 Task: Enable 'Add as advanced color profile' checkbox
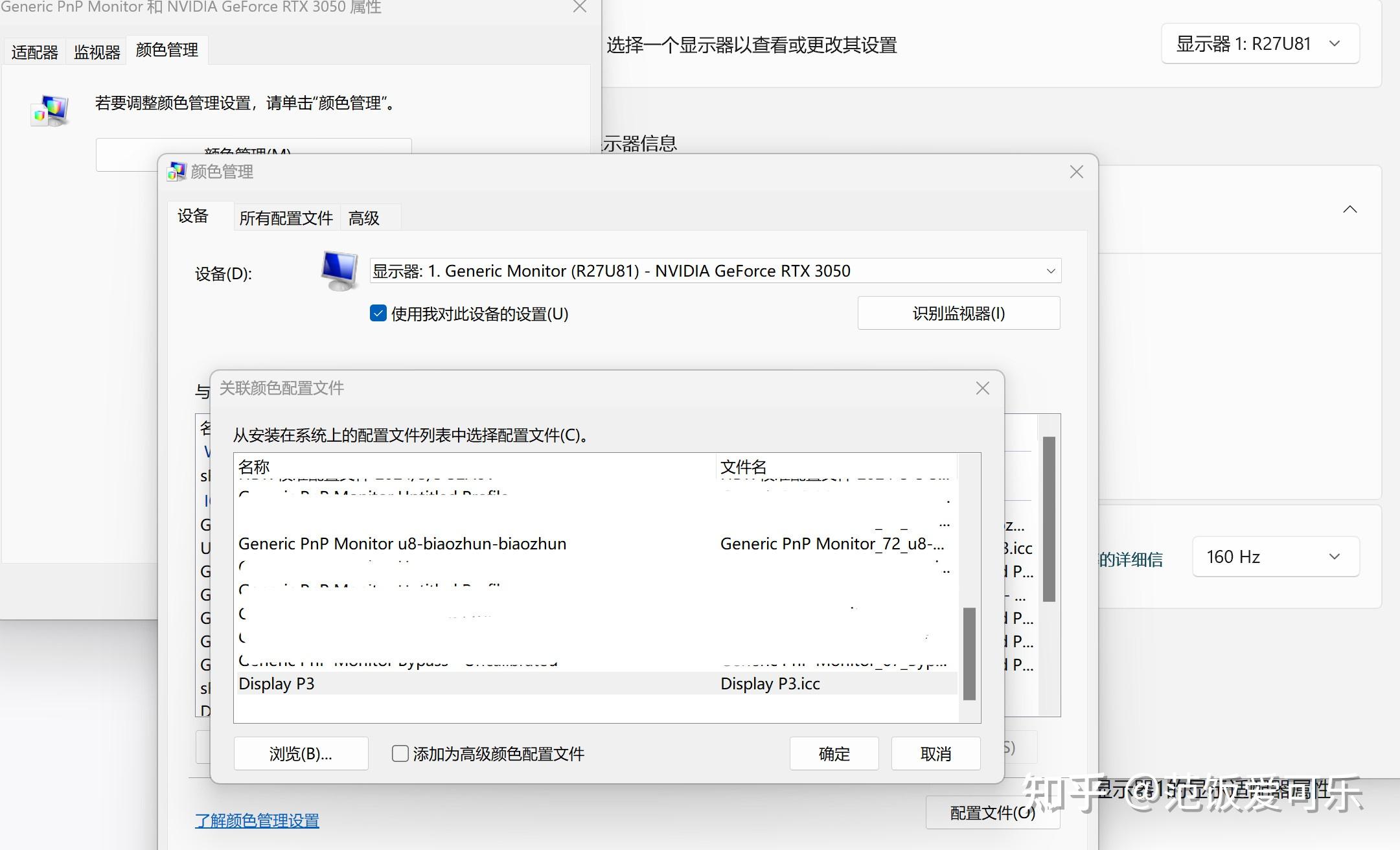pos(400,753)
